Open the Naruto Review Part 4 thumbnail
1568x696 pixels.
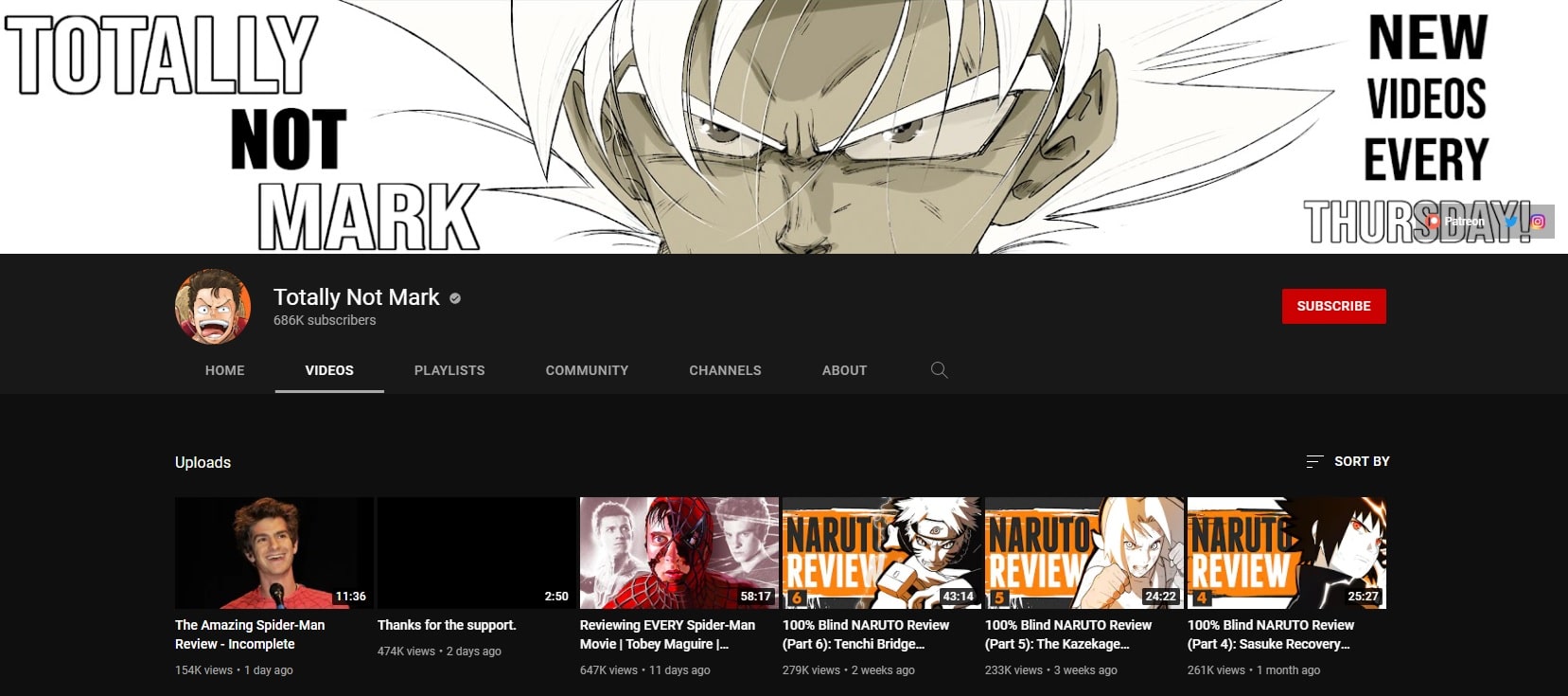tap(1287, 553)
